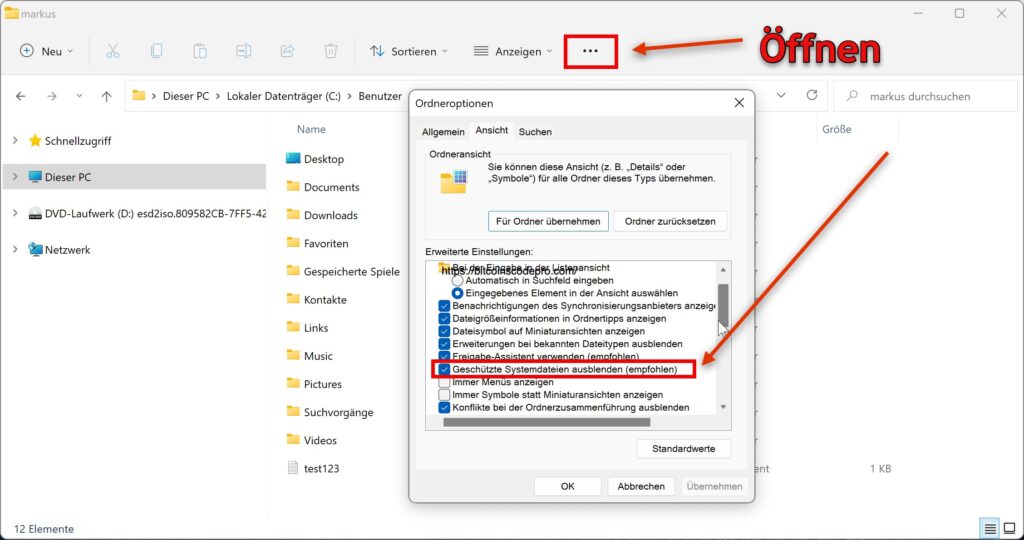Refresh the current folder view
1024x540 pixels.
(812, 95)
